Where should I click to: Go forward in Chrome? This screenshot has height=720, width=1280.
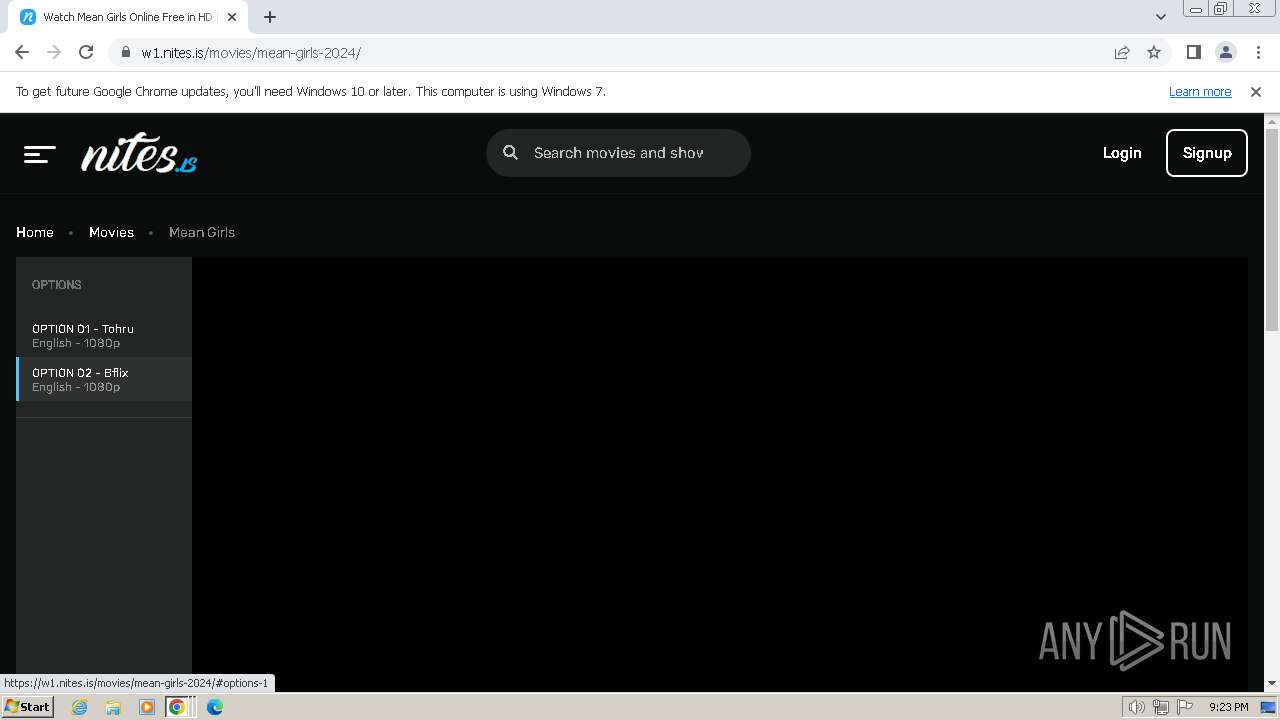coord(54,52)
